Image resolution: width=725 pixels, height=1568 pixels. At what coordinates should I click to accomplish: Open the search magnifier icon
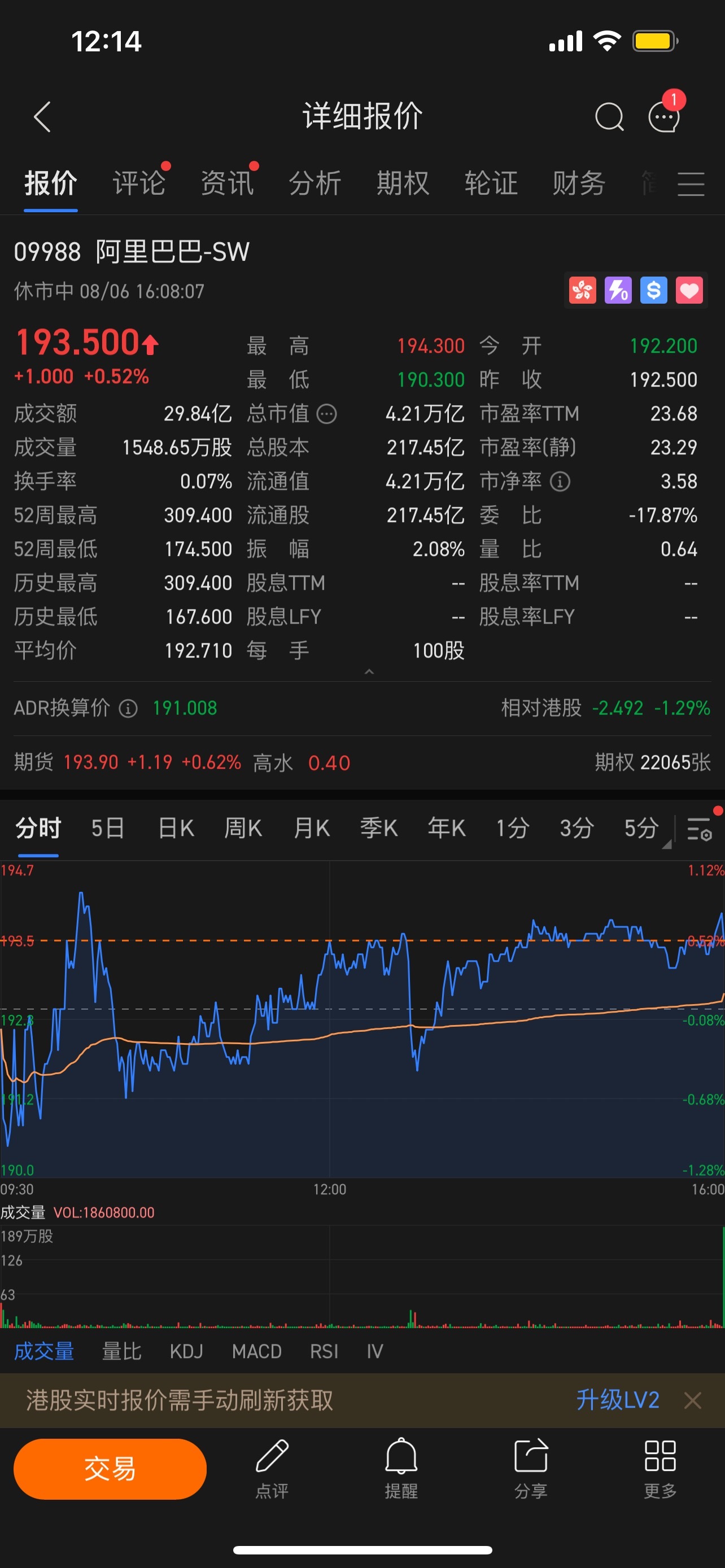(609, 116)
